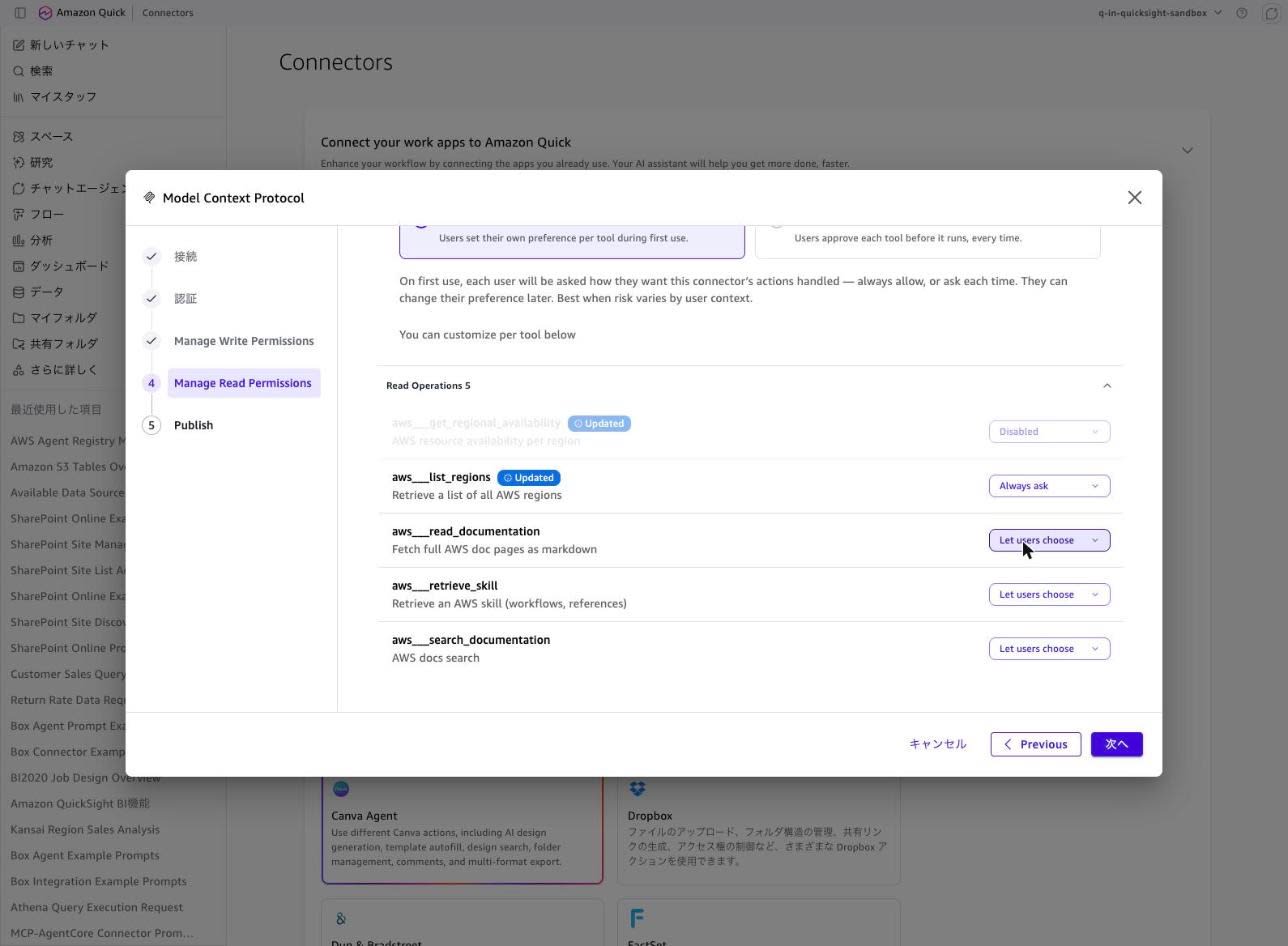1288x946 pixels.
Task: Open the Dropbox connector card
Action: point(759,828)
